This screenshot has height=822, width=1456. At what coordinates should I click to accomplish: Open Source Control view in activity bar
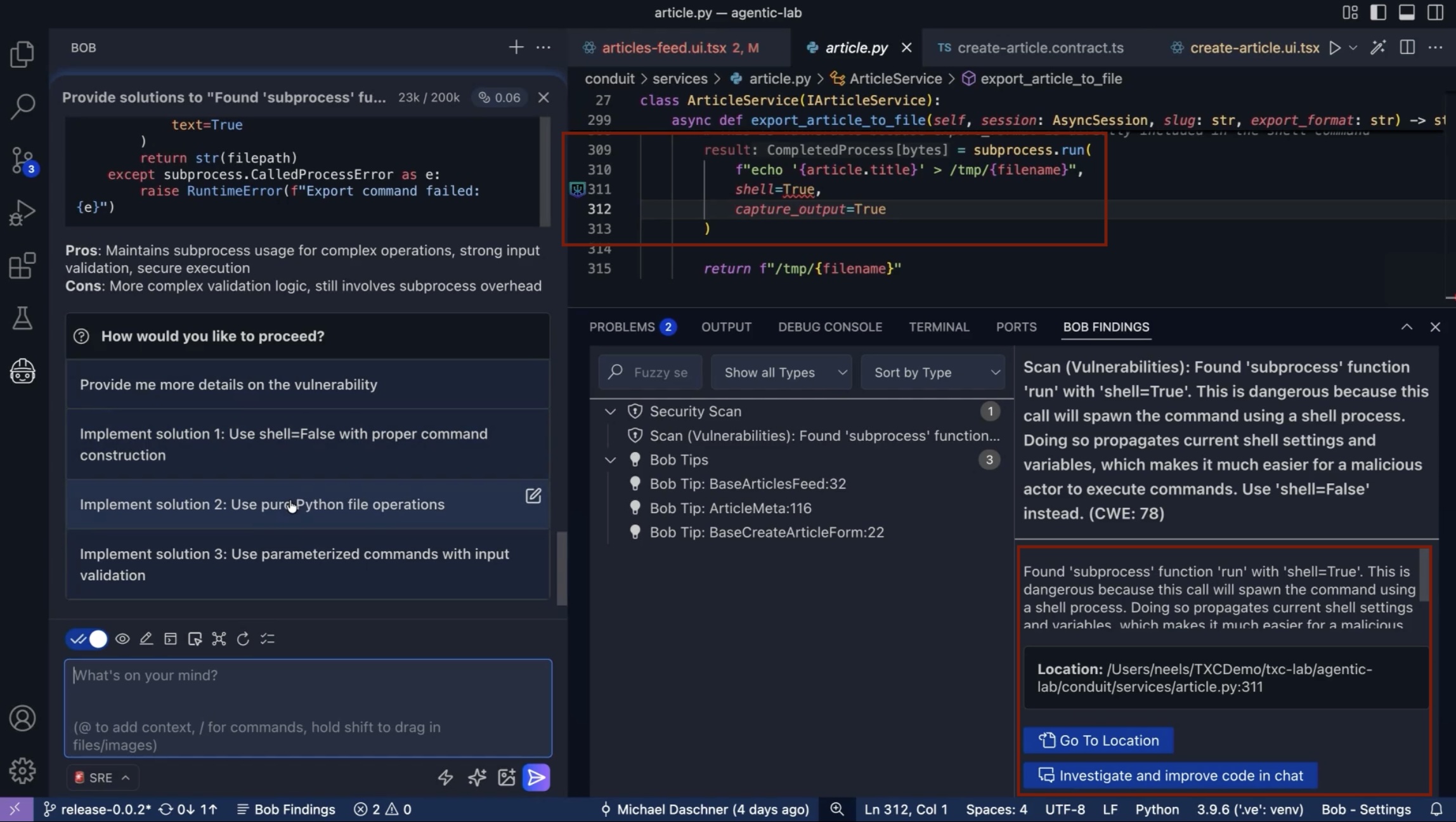pyautogui.click(x=22, y=160)
